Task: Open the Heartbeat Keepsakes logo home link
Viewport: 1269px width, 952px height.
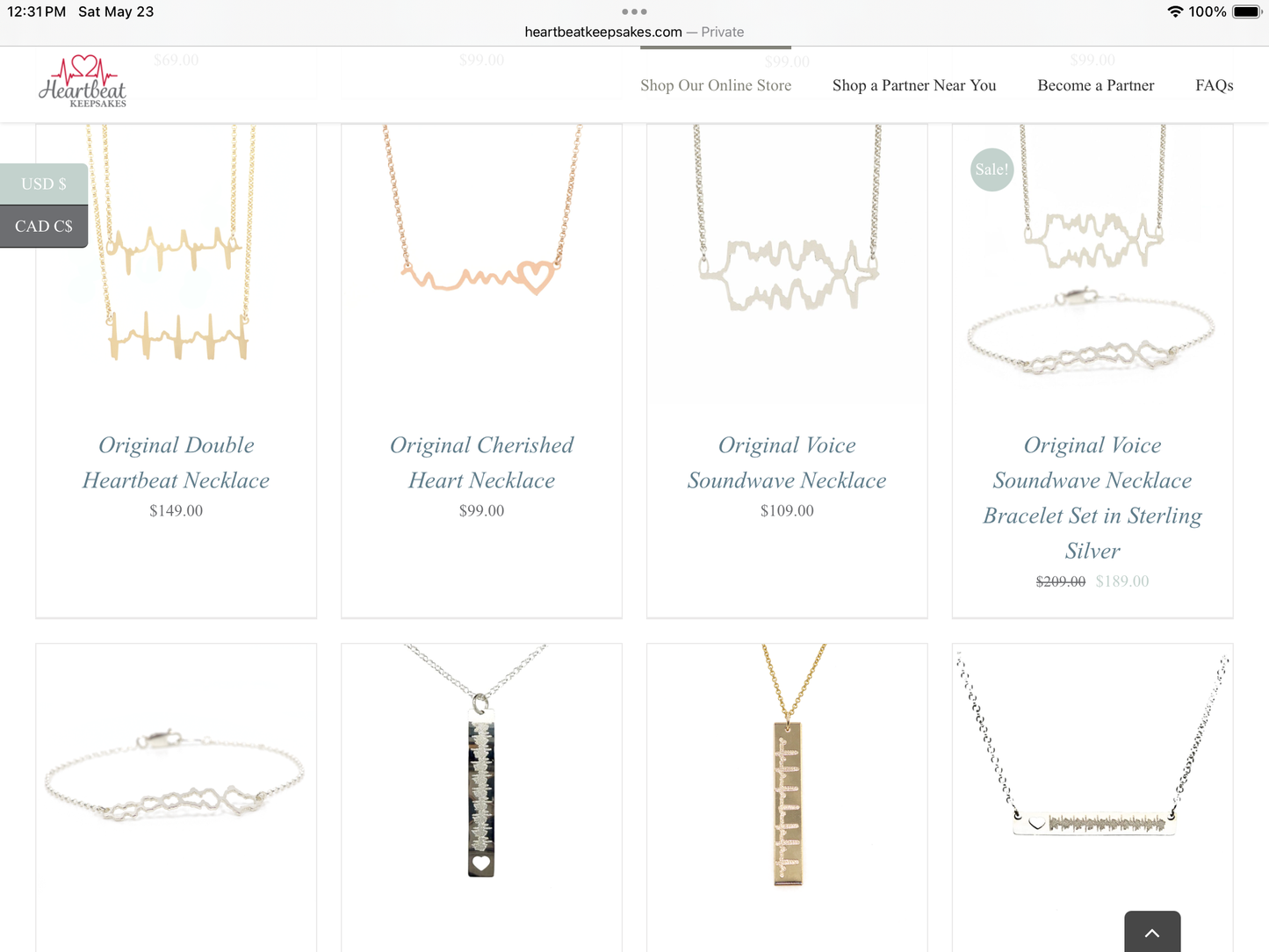Action: [83, 82]
